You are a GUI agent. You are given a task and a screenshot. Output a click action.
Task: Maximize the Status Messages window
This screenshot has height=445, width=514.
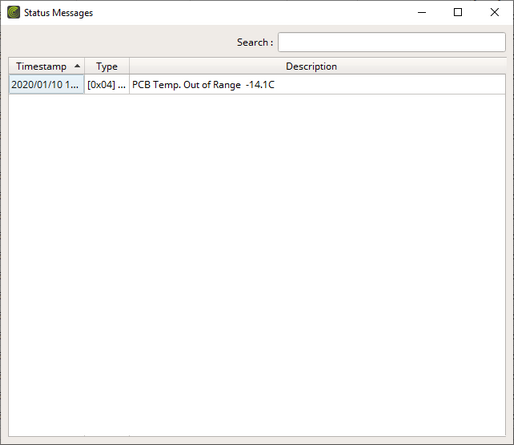point(458,12)
